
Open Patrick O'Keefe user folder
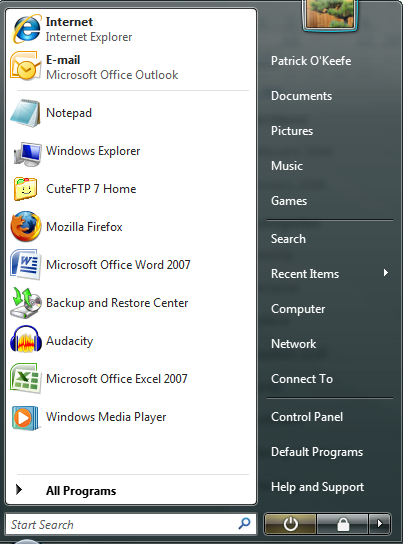click(311, 61)
